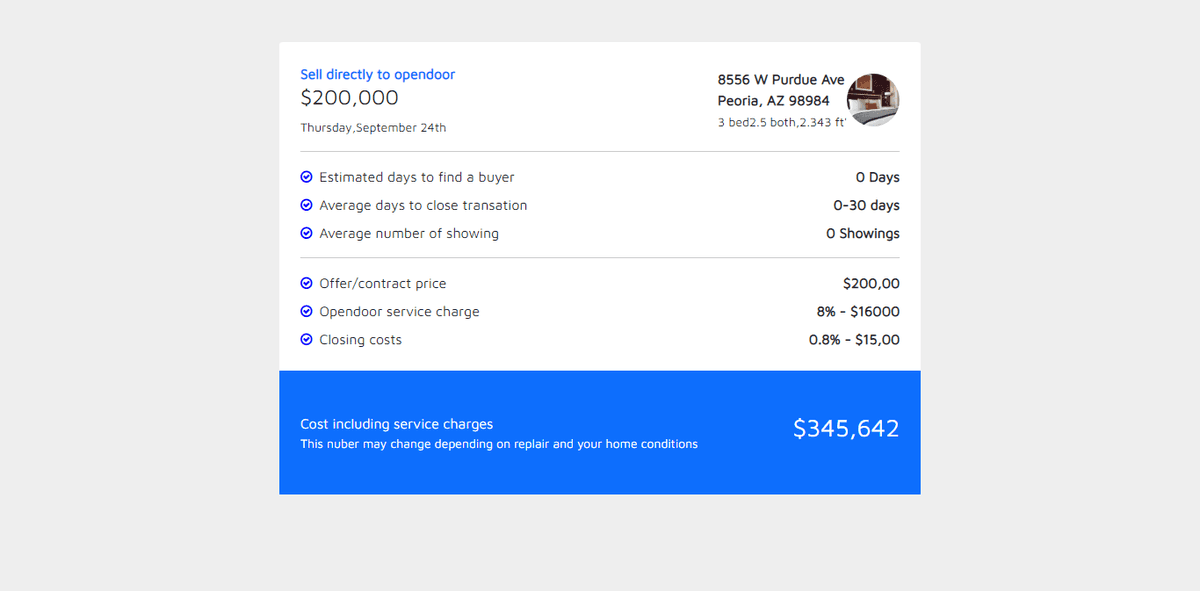Select the 0 Days value for finding a buyer
The height and width of the screenshot is (591, 1200).
(x=877, y=177)
